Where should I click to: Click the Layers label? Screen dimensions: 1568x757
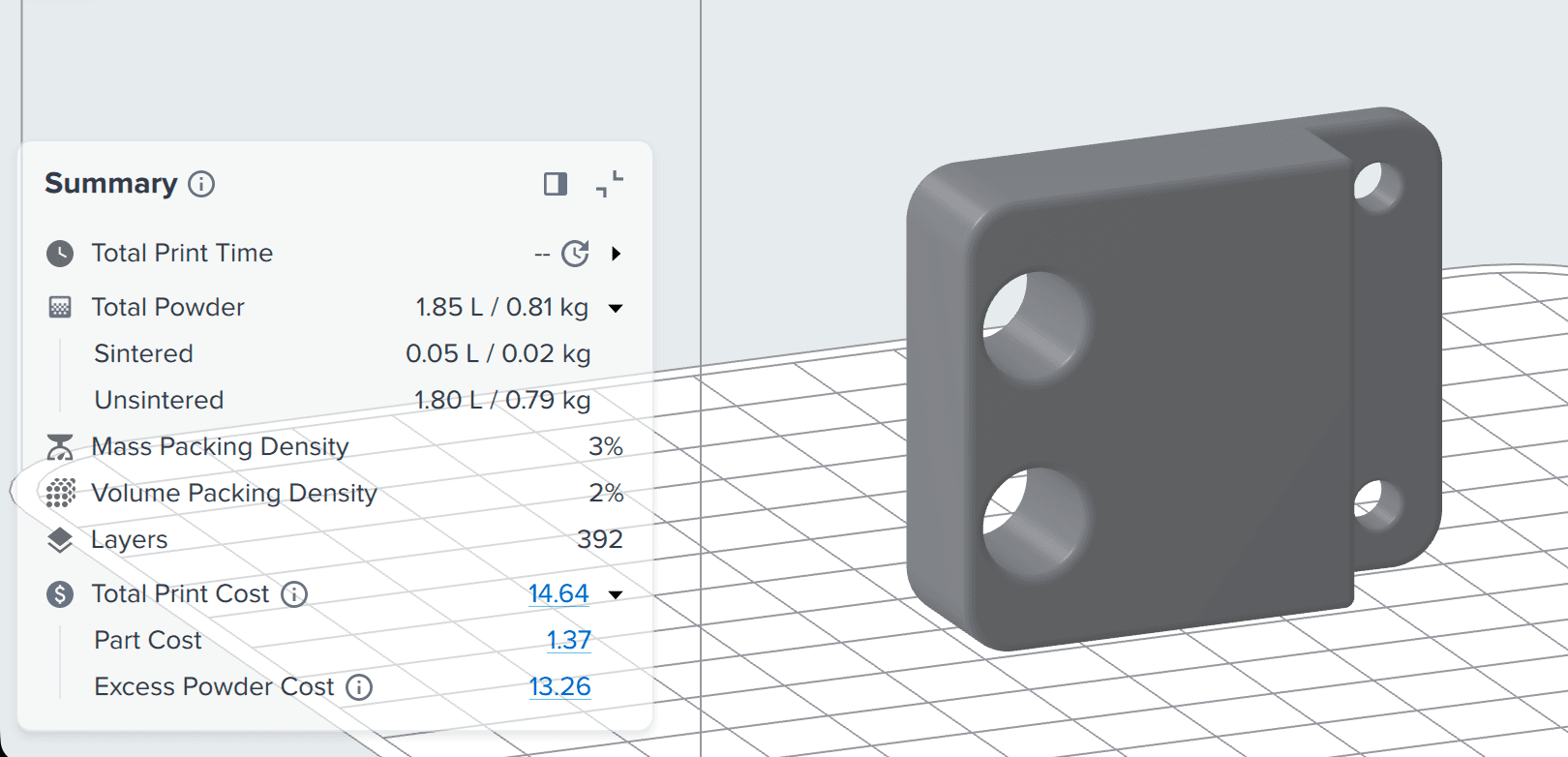tap(129, 539)
